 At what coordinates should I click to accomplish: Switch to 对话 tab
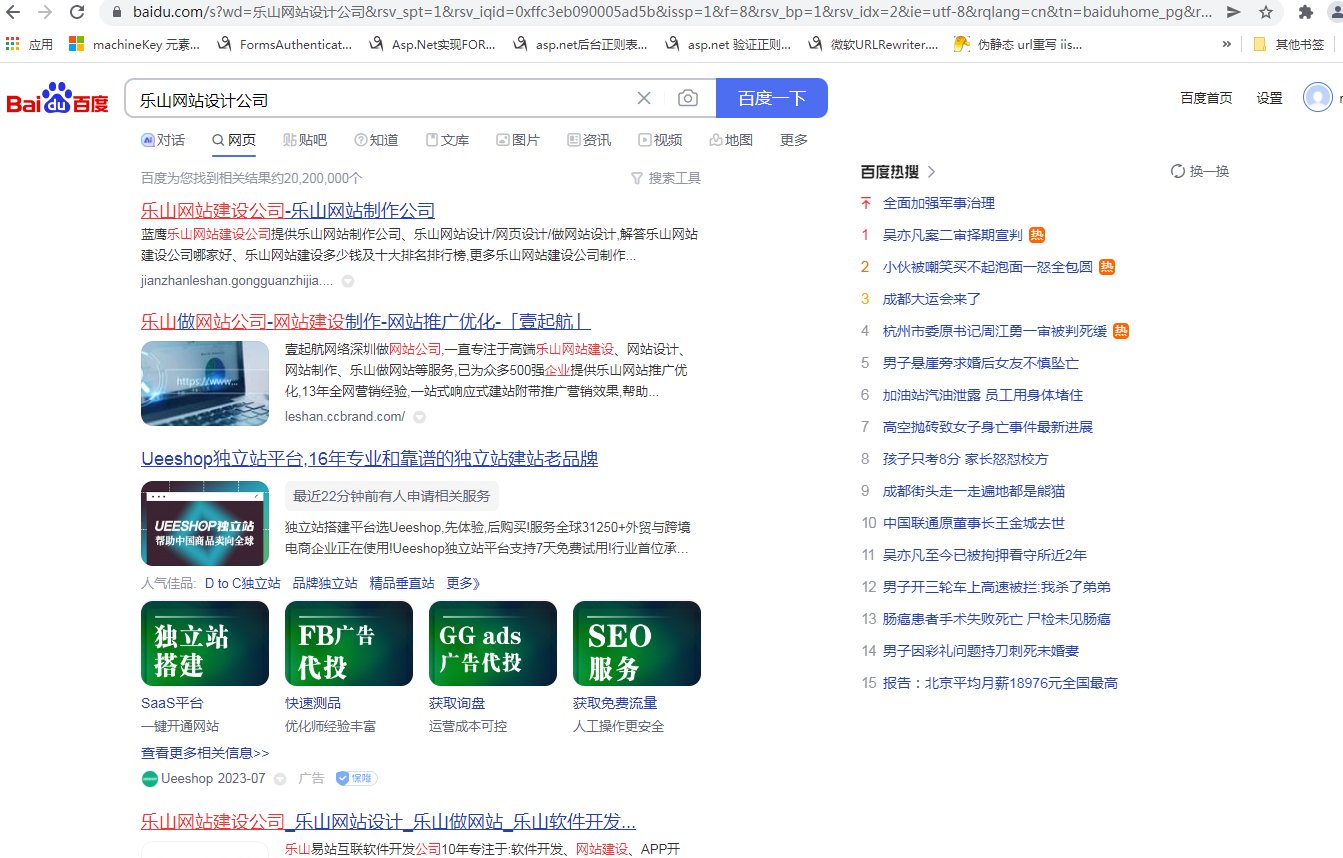tap(163, 140)
